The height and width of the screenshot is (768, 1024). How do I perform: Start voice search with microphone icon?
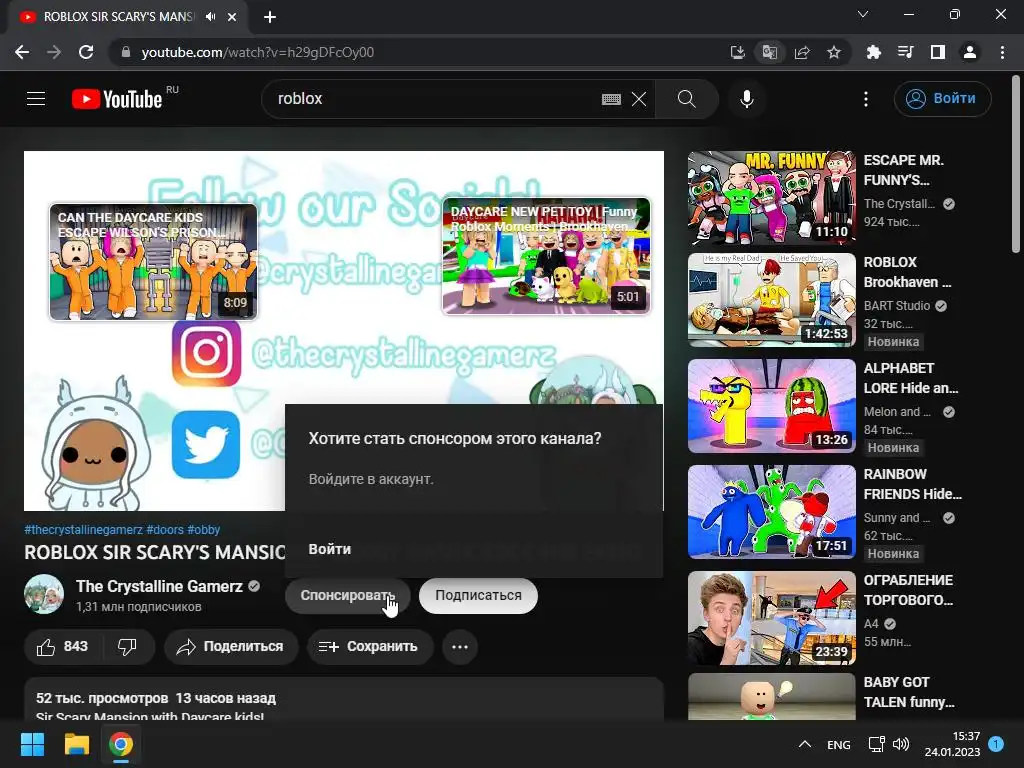tap(746, 99)
